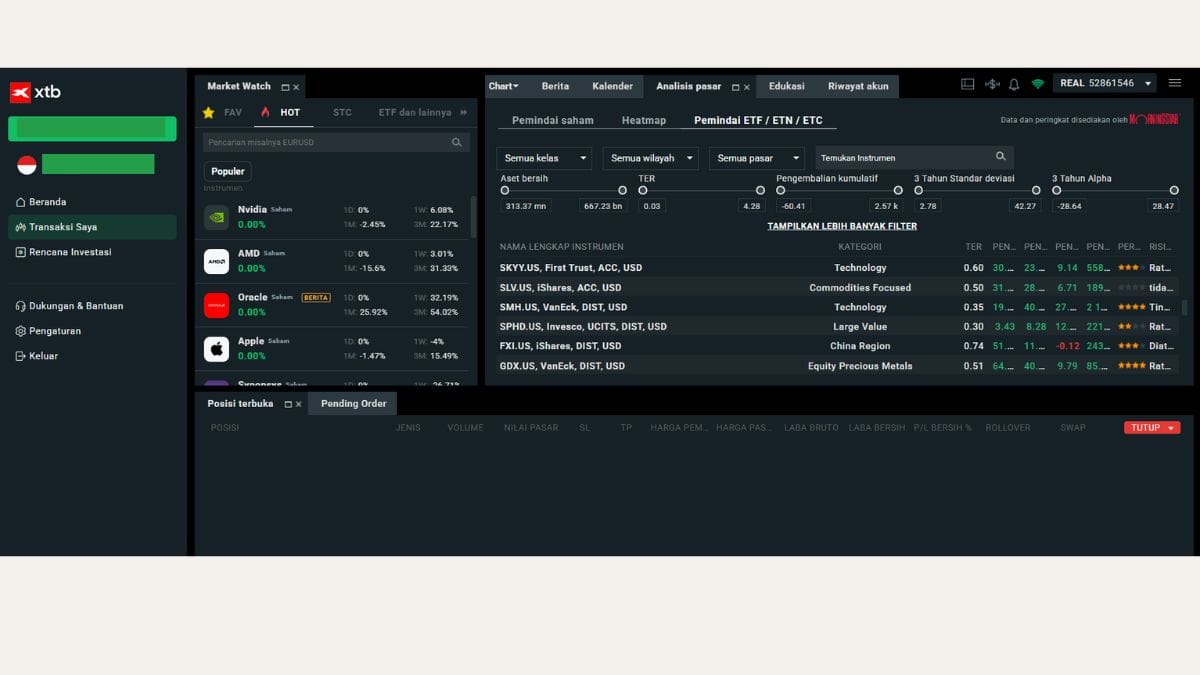Close the Analisis pasar tab
The image size is (1200, 675).
click(x=747, y=87)
